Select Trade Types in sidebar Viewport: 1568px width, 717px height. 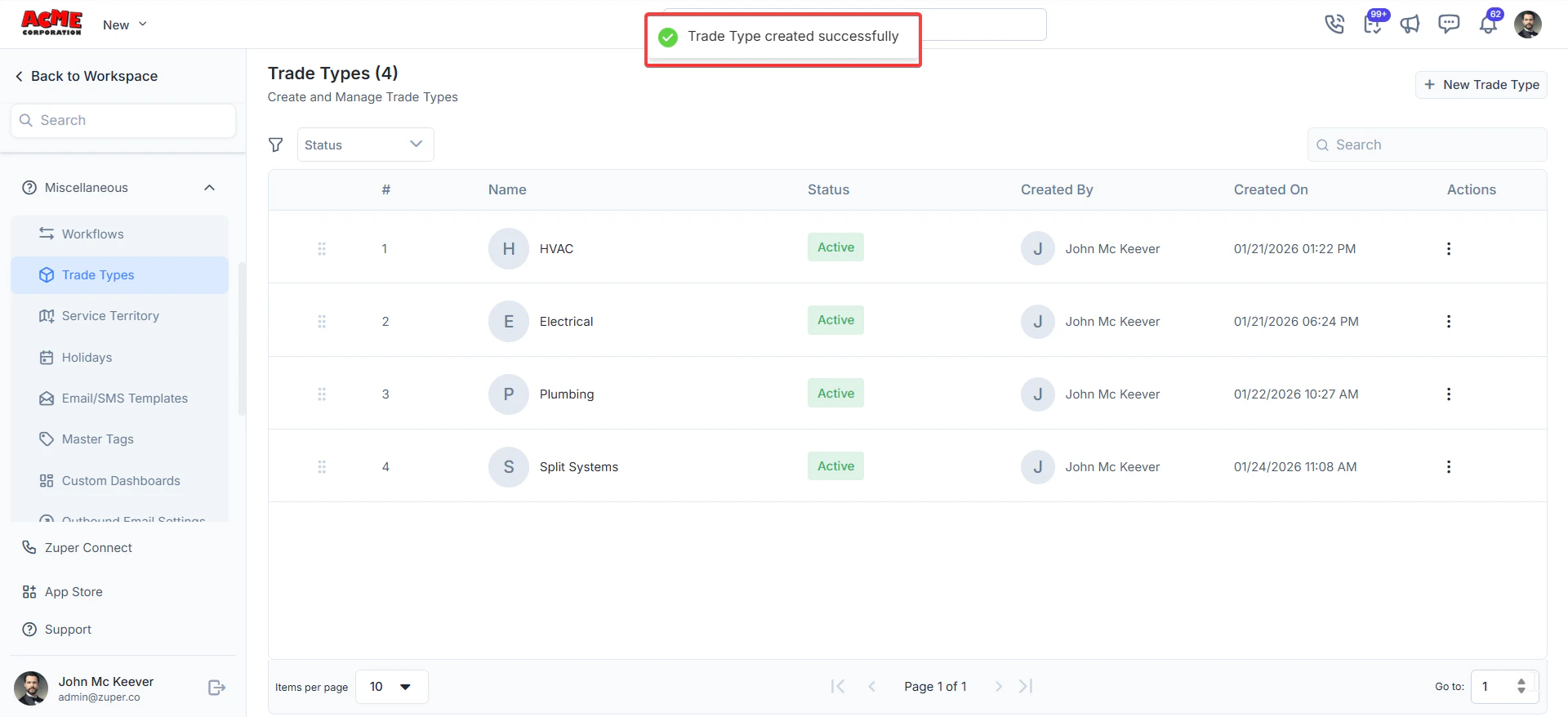[119, 275]
